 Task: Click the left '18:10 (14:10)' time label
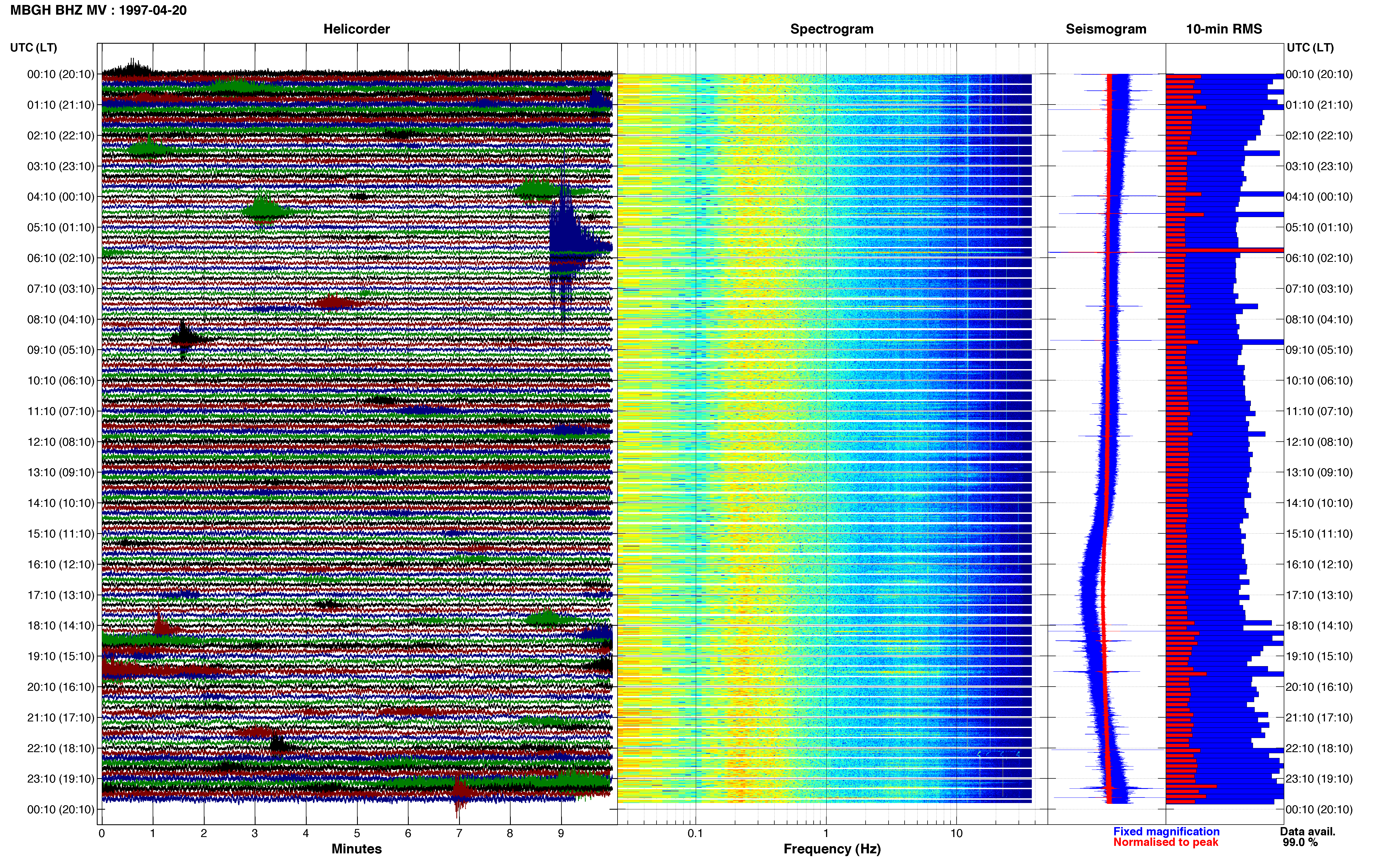[61, 626]
